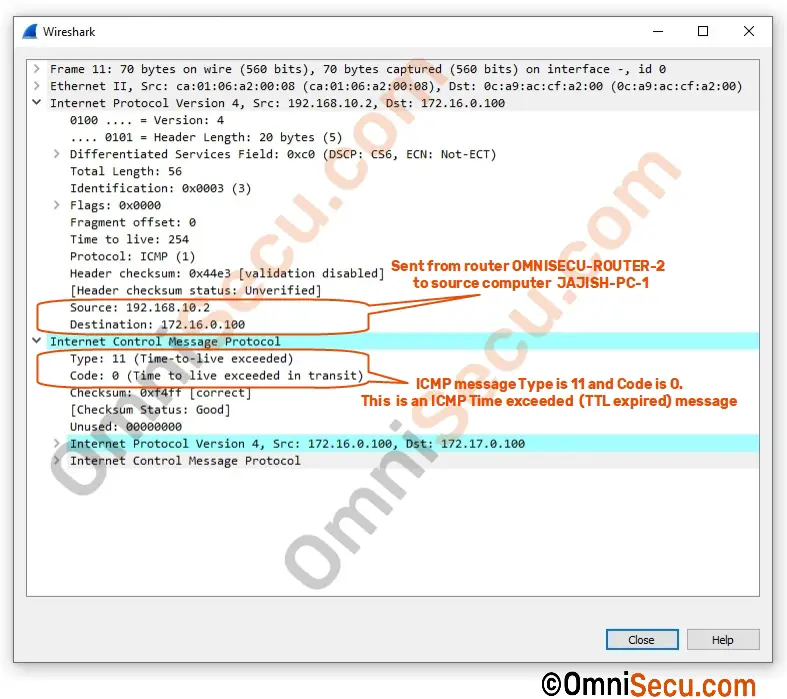Select the highlighted Internet Control Message Protocol row

[403, 341]
